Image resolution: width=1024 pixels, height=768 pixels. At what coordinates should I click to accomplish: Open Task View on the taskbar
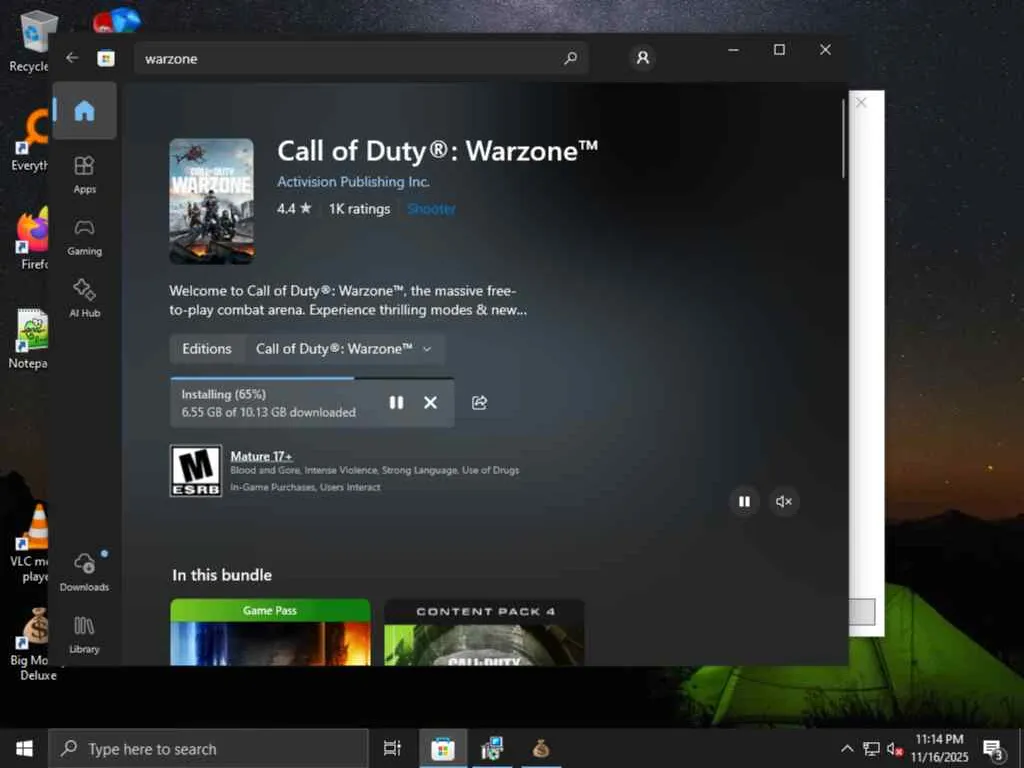coord(392,748)
